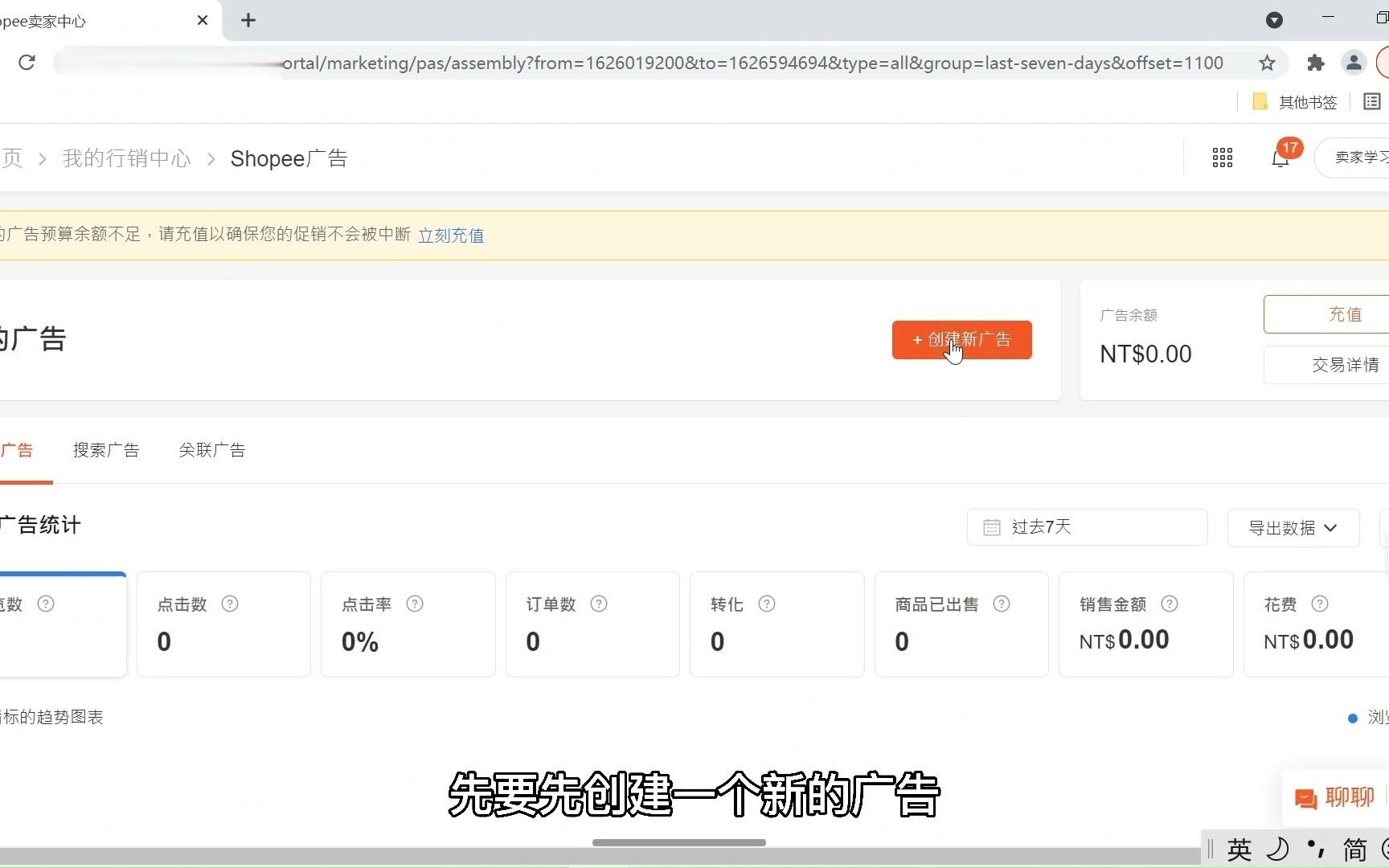Select the 点击数 metric card

pos(223,624)
